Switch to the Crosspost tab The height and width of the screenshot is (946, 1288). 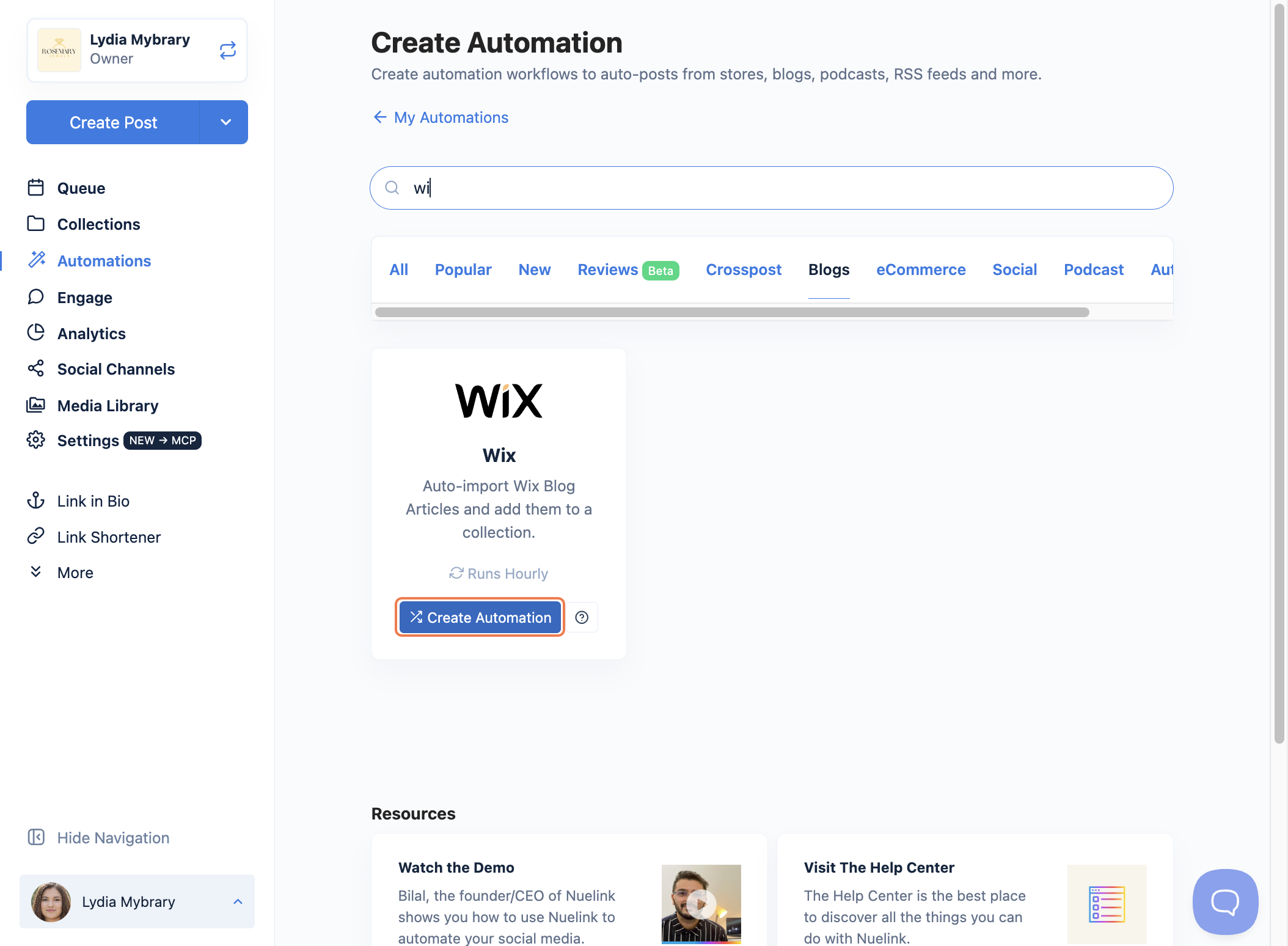(x=744, y=269)
